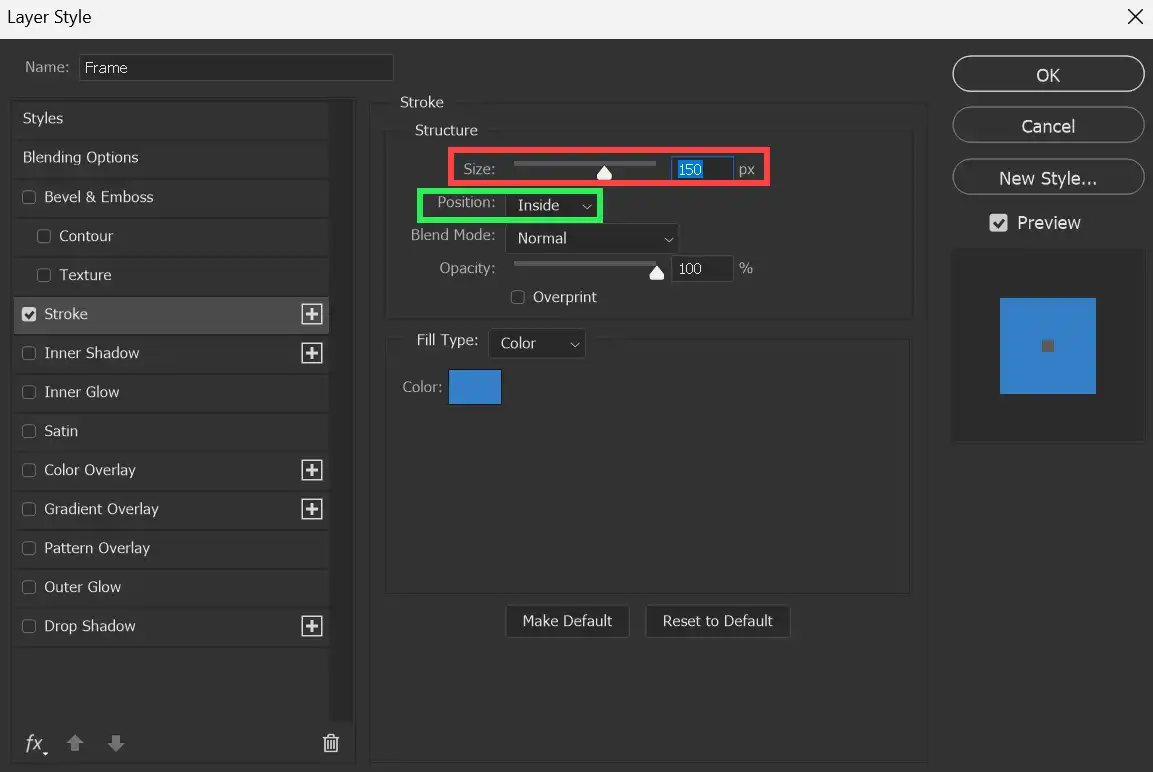Click the down arrow to move effect down

[115, 744]
